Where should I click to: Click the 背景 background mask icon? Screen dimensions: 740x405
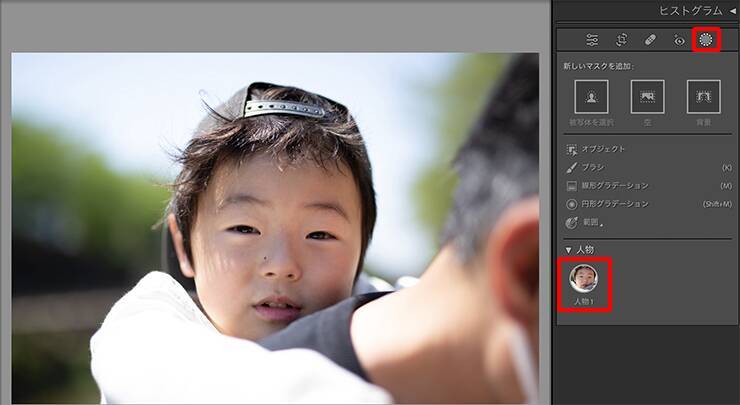(703, 96)
